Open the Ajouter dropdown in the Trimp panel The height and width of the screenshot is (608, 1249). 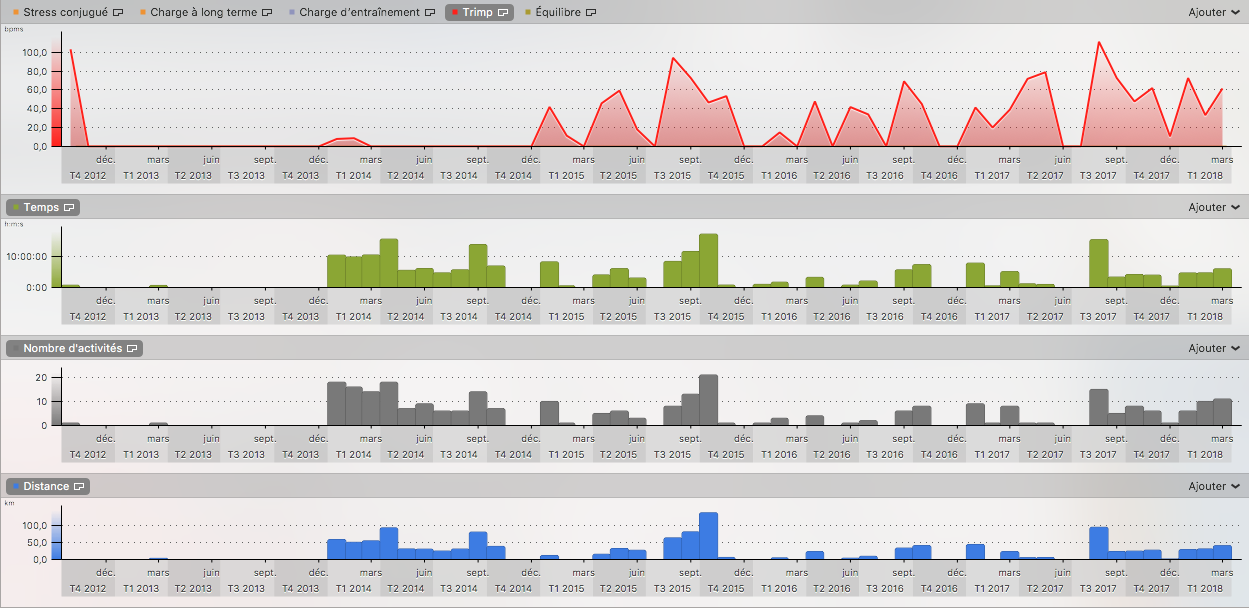tap(1213, 13)
